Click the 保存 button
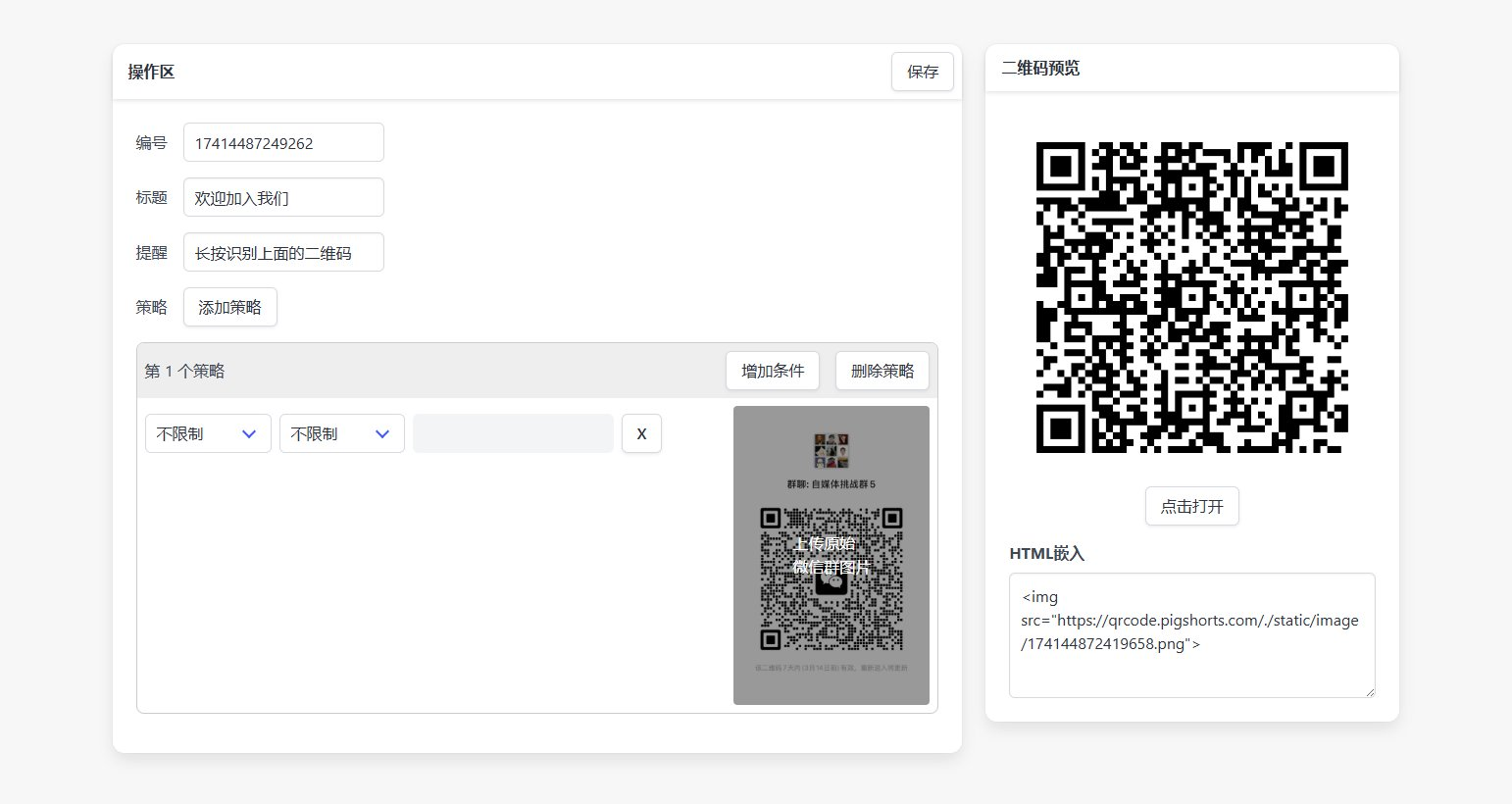1512x804 pixels. coord(922,72)
